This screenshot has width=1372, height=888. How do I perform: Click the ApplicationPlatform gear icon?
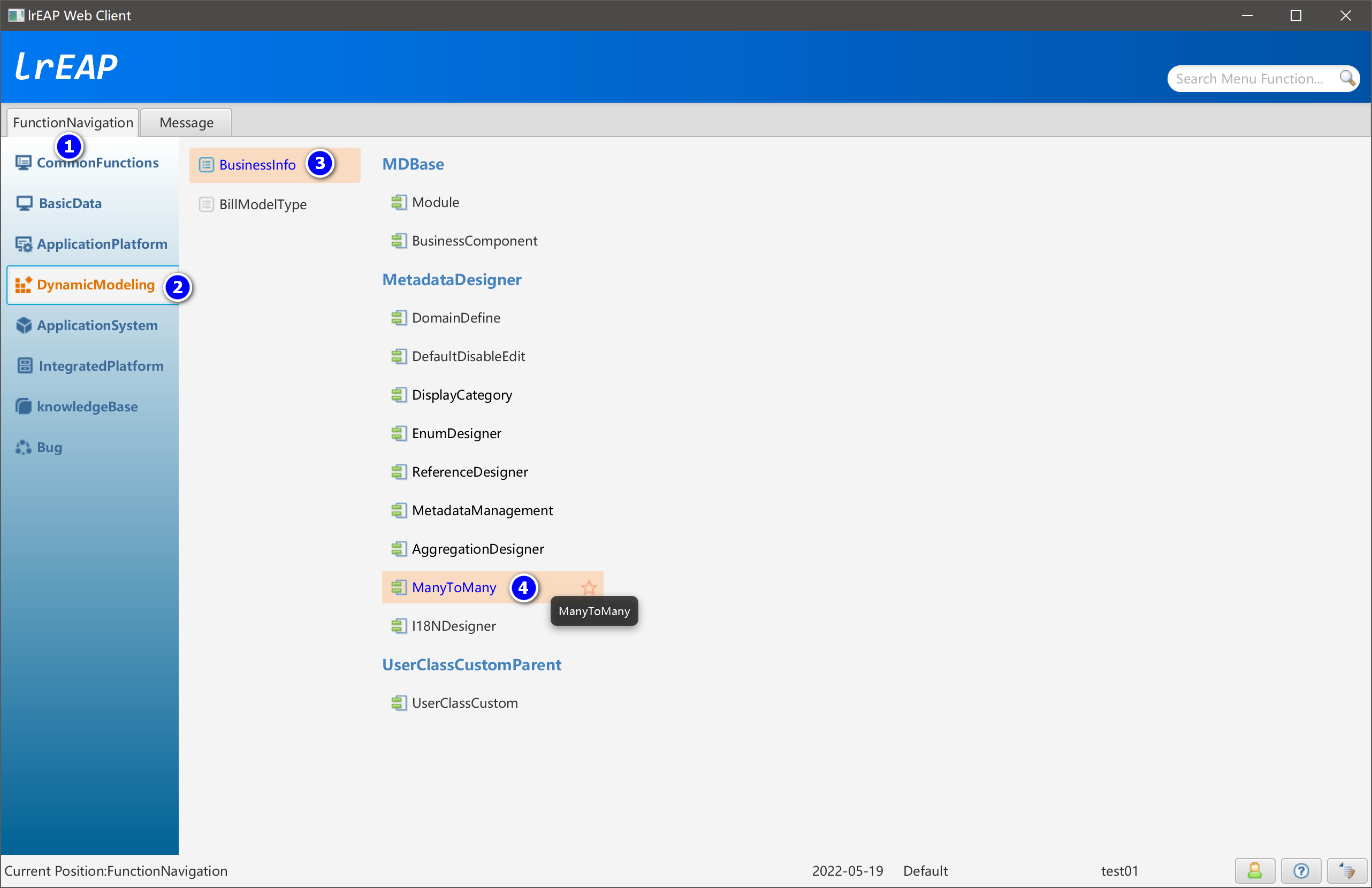point(24,244)
